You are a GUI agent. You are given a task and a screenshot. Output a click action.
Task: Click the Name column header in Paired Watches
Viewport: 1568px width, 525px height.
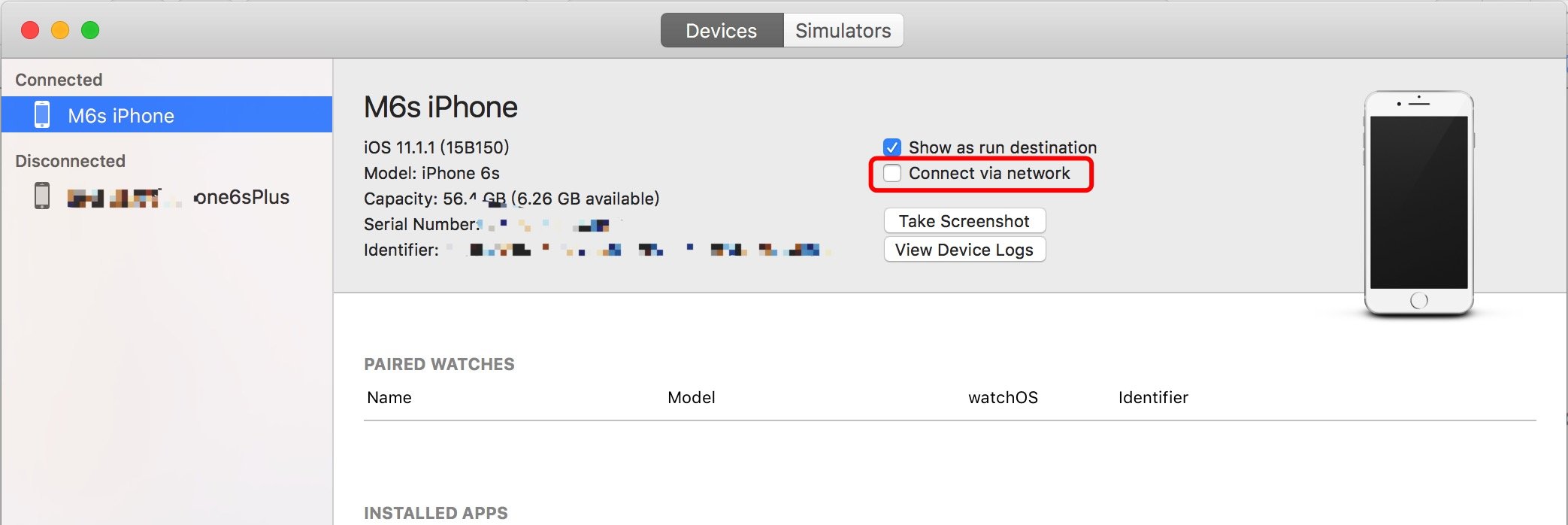[x=389, y=398]
